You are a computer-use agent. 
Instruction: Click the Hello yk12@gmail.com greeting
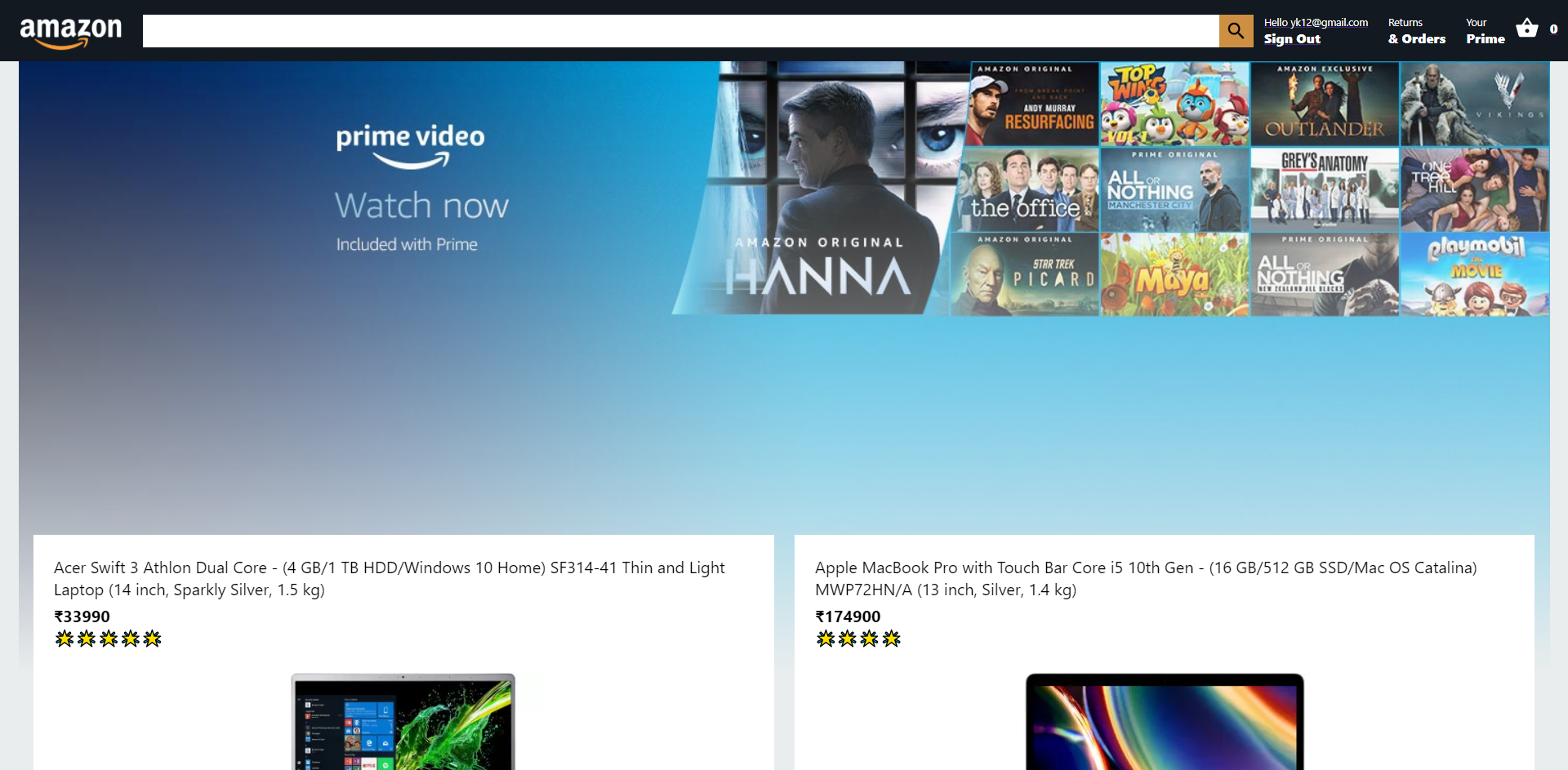1316,23
